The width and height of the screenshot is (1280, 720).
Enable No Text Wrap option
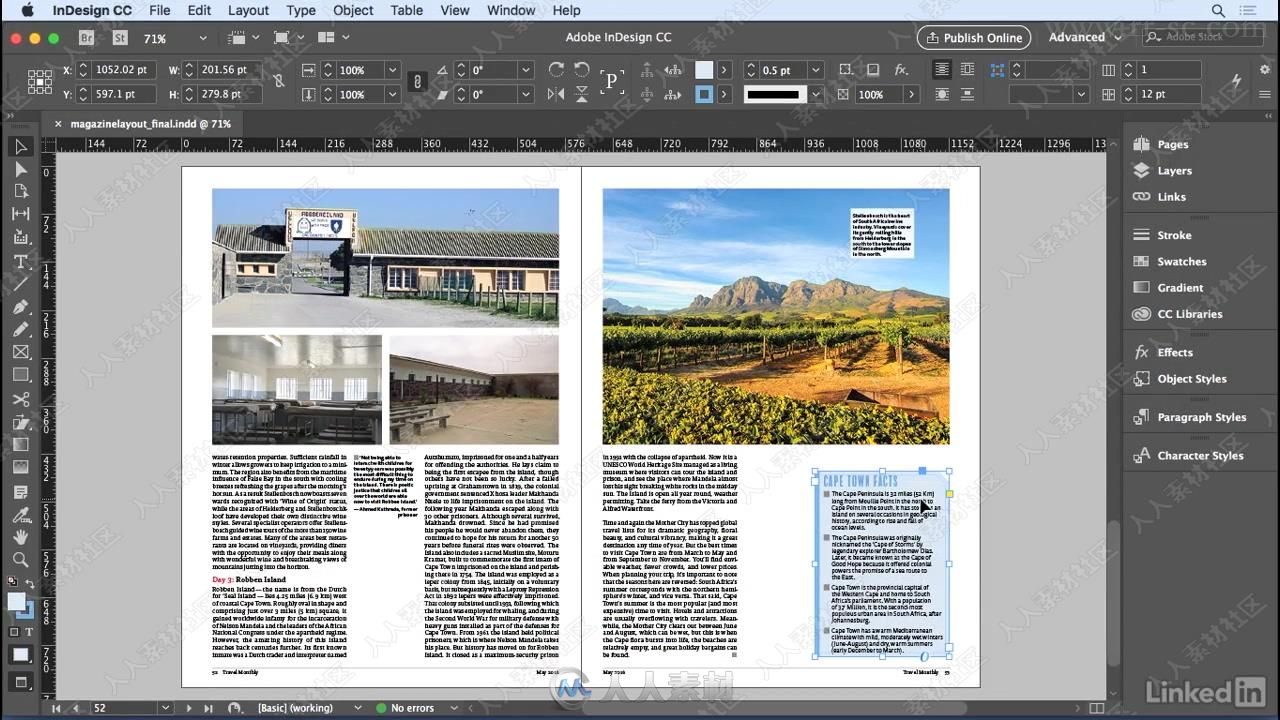(x=942, y=70)
